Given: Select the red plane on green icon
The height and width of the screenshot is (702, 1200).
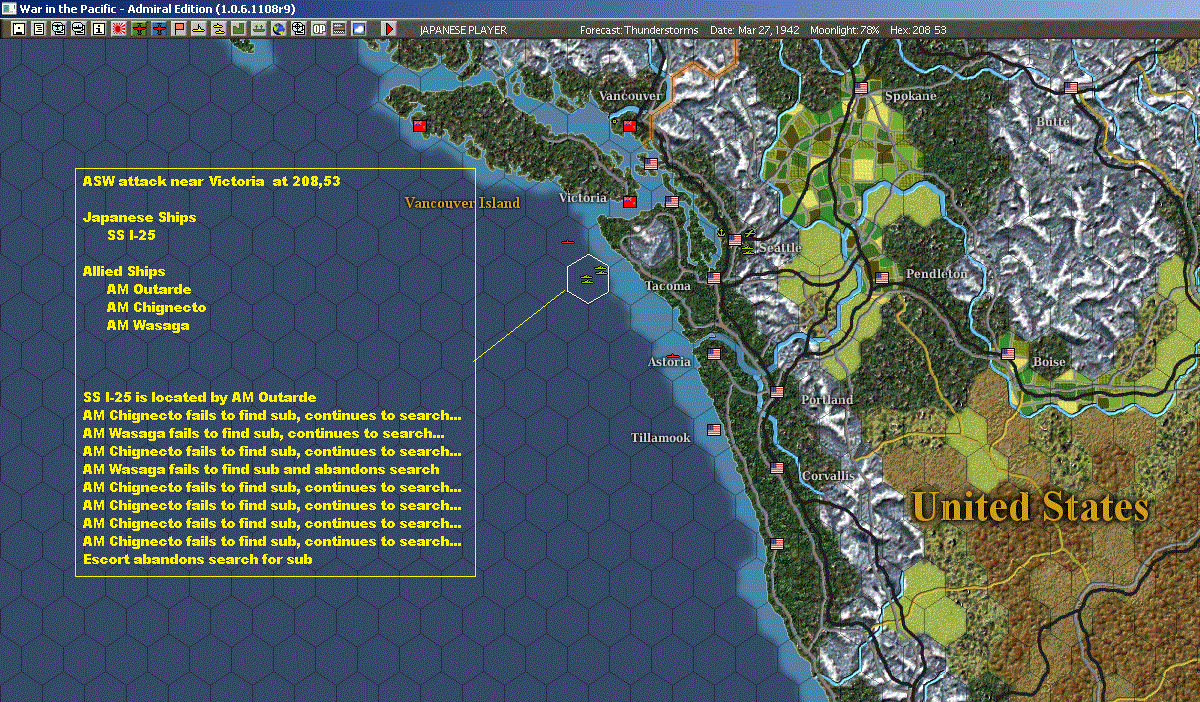Looking at the screenshot, I should tap(139, 29).
